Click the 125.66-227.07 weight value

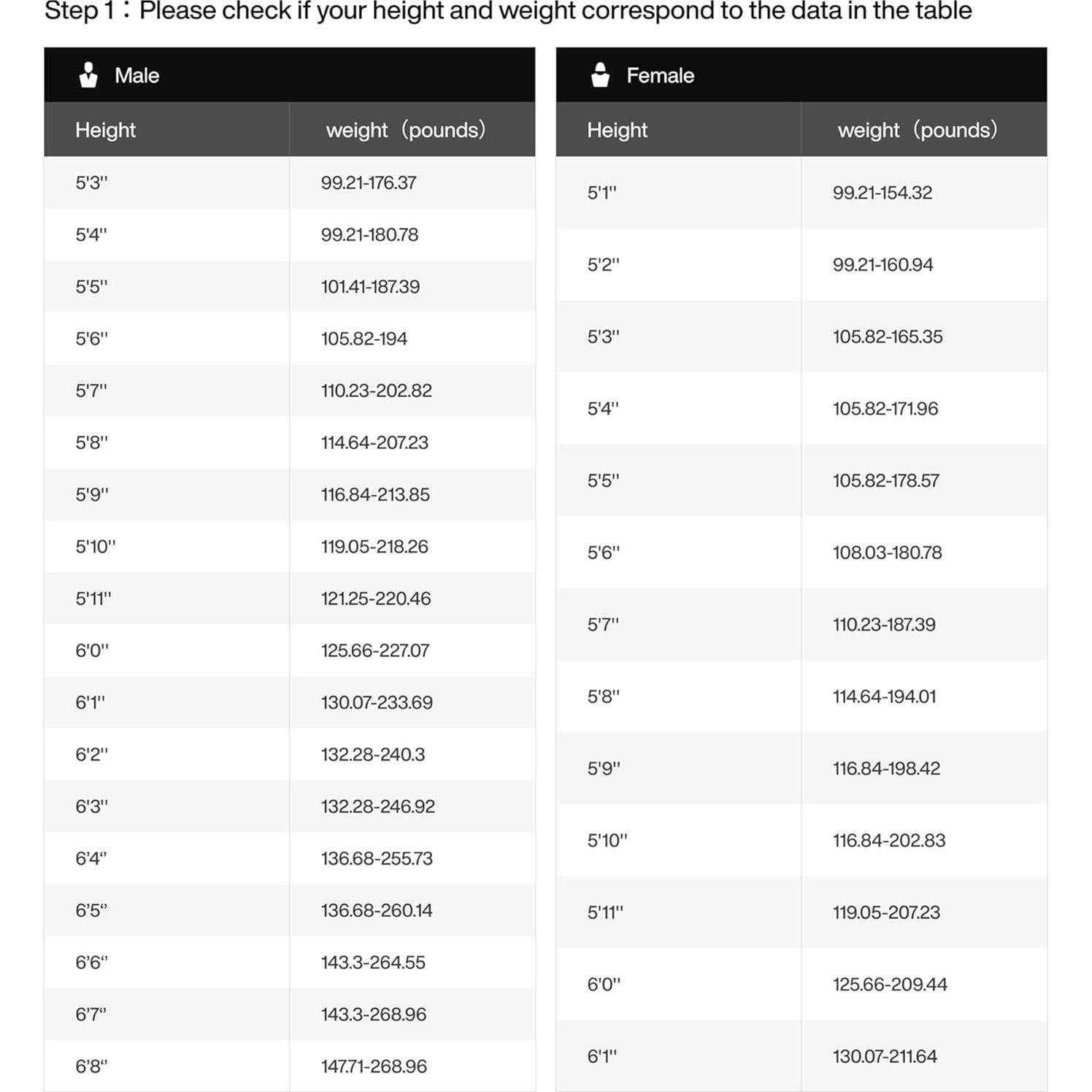coord(375,650)
